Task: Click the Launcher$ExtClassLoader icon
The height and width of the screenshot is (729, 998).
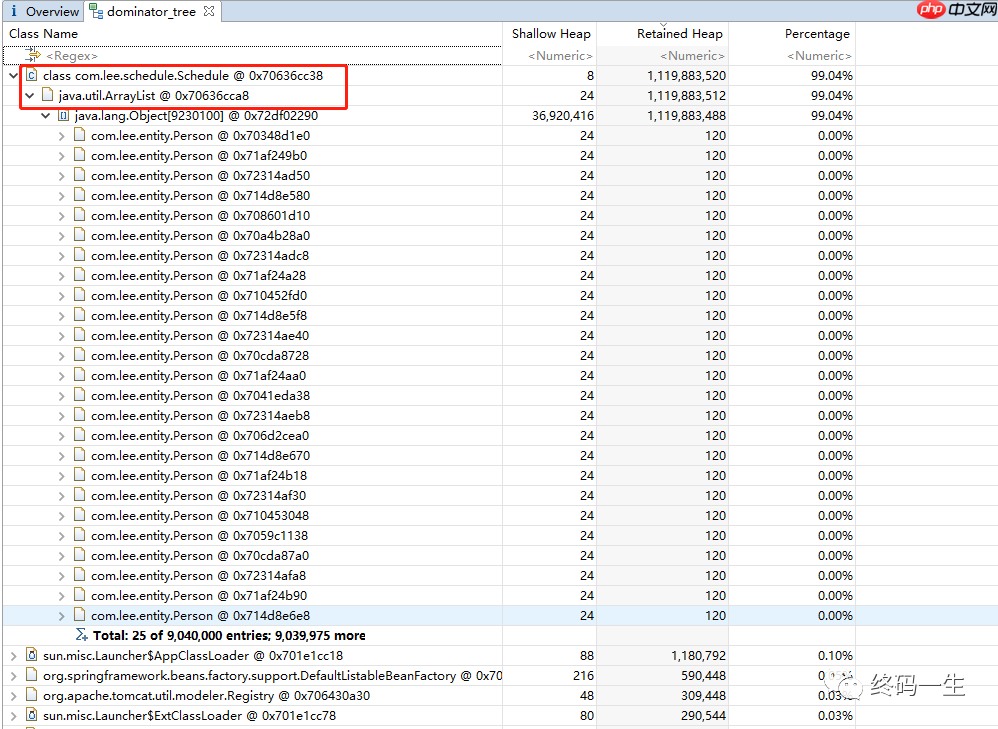Action: coord(31,716)
